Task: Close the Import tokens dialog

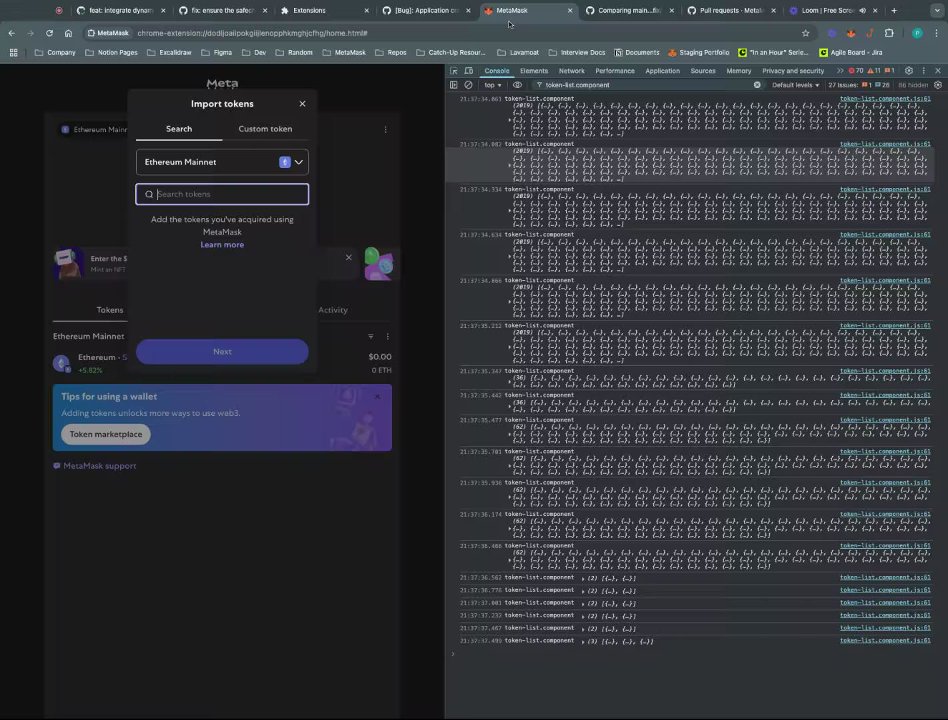Action: click(302, 104)
